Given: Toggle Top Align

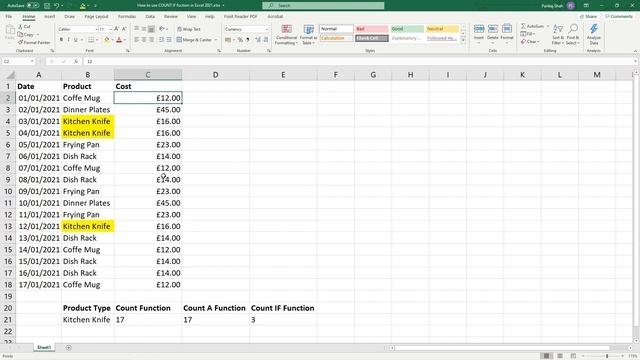Looking at the screenshot, I should point(137,29).
